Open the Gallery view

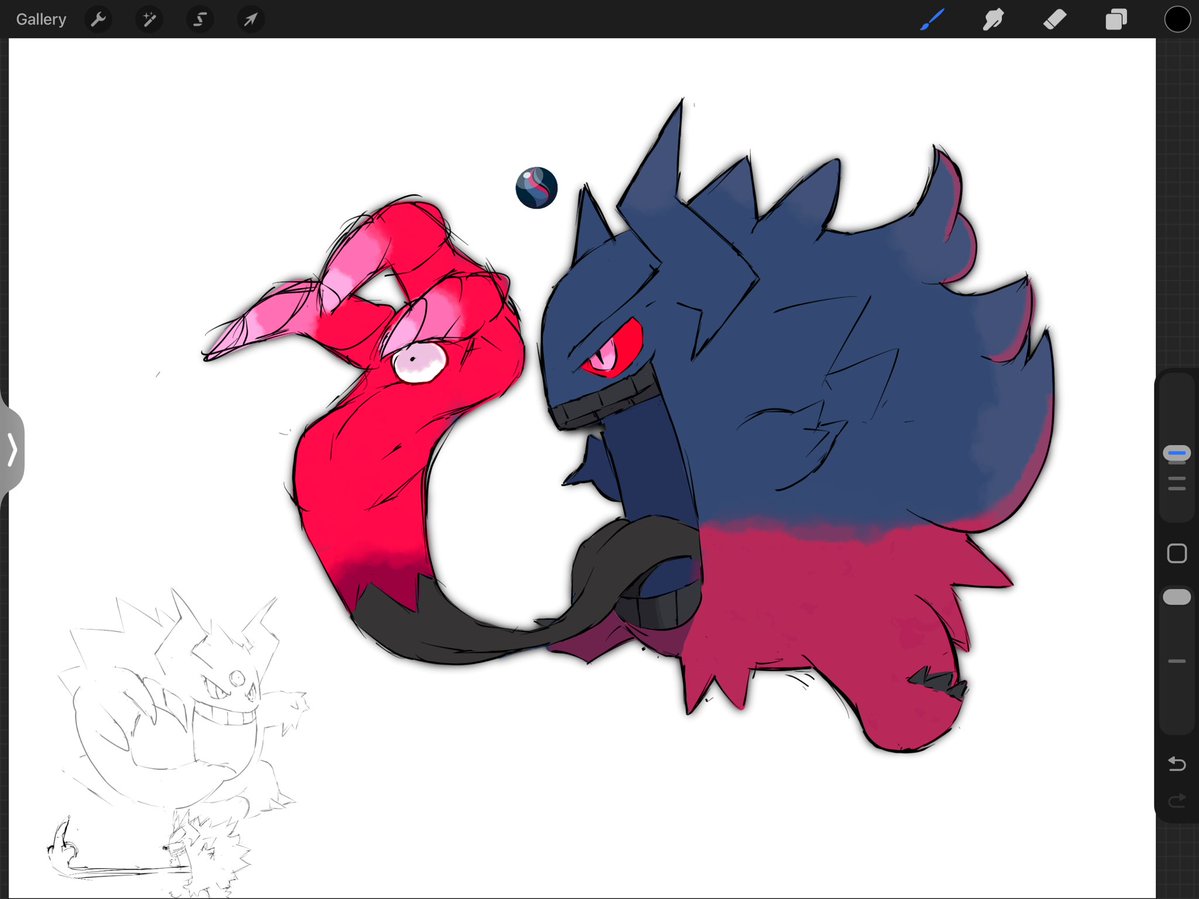click(41, 19)
